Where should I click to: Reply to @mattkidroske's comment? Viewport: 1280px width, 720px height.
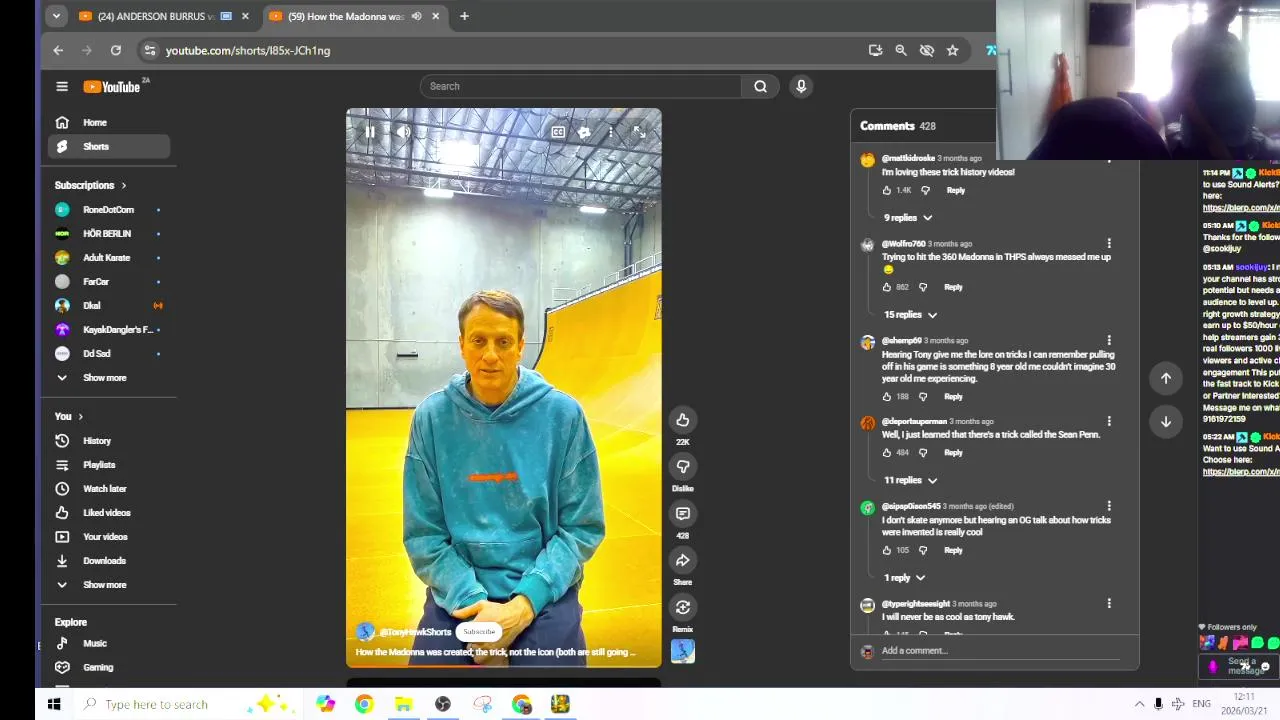955,190
